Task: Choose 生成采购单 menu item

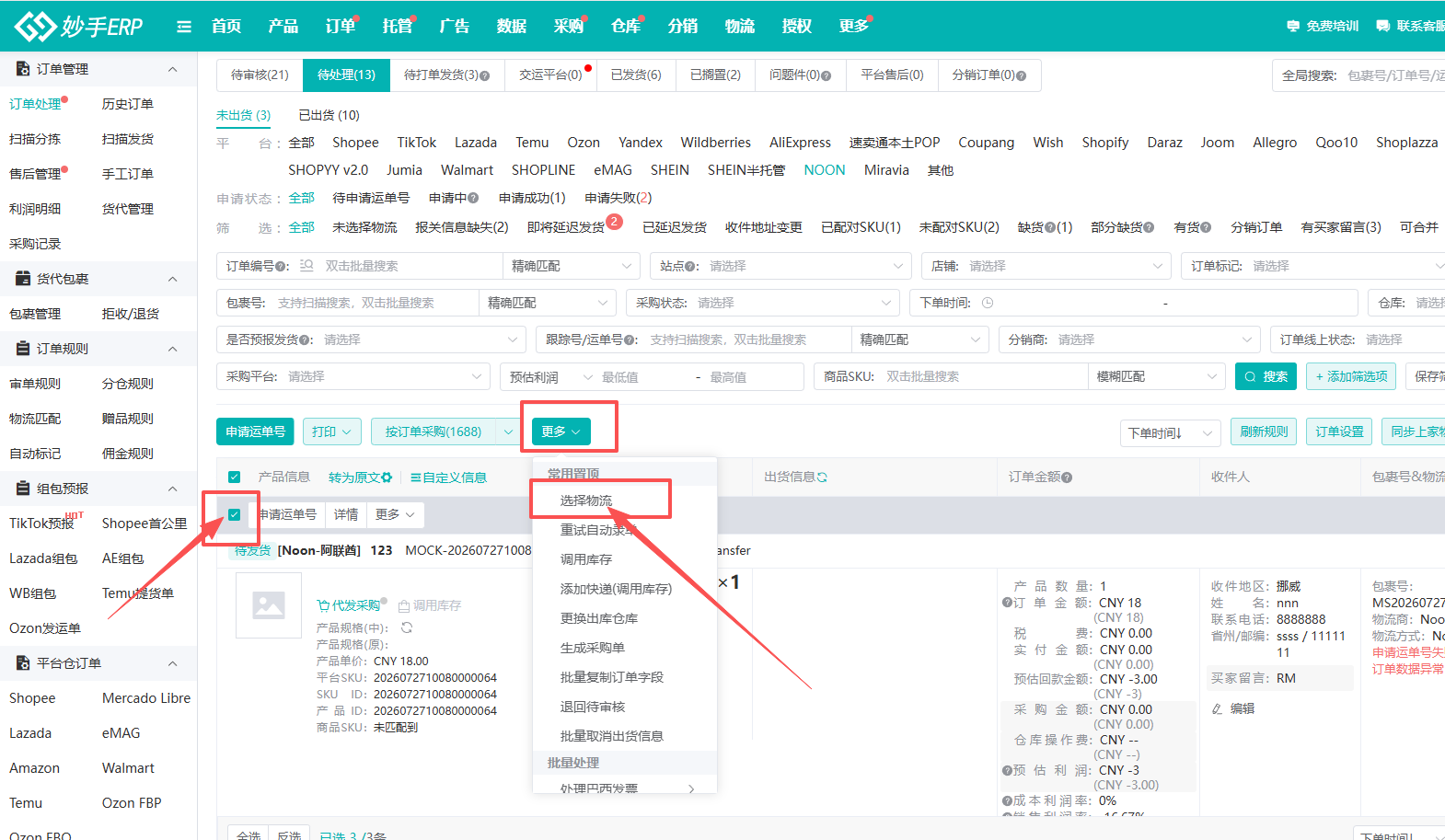Action: pyautogui.click(x=593, y=648)
